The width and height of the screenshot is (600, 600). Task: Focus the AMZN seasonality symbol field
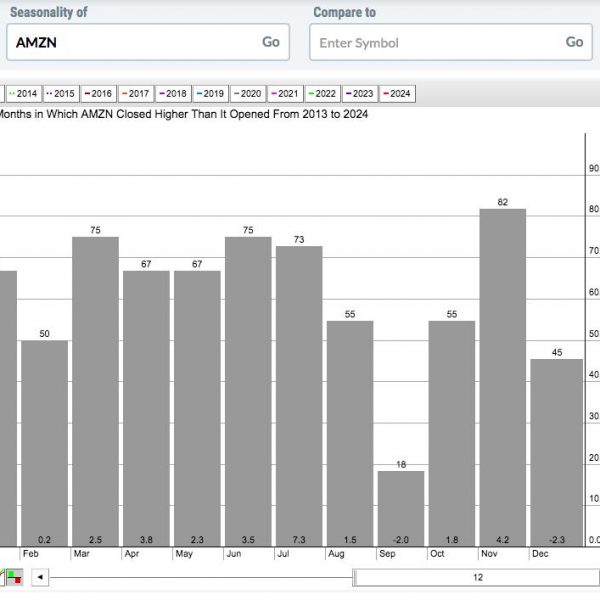pos(148,42)
